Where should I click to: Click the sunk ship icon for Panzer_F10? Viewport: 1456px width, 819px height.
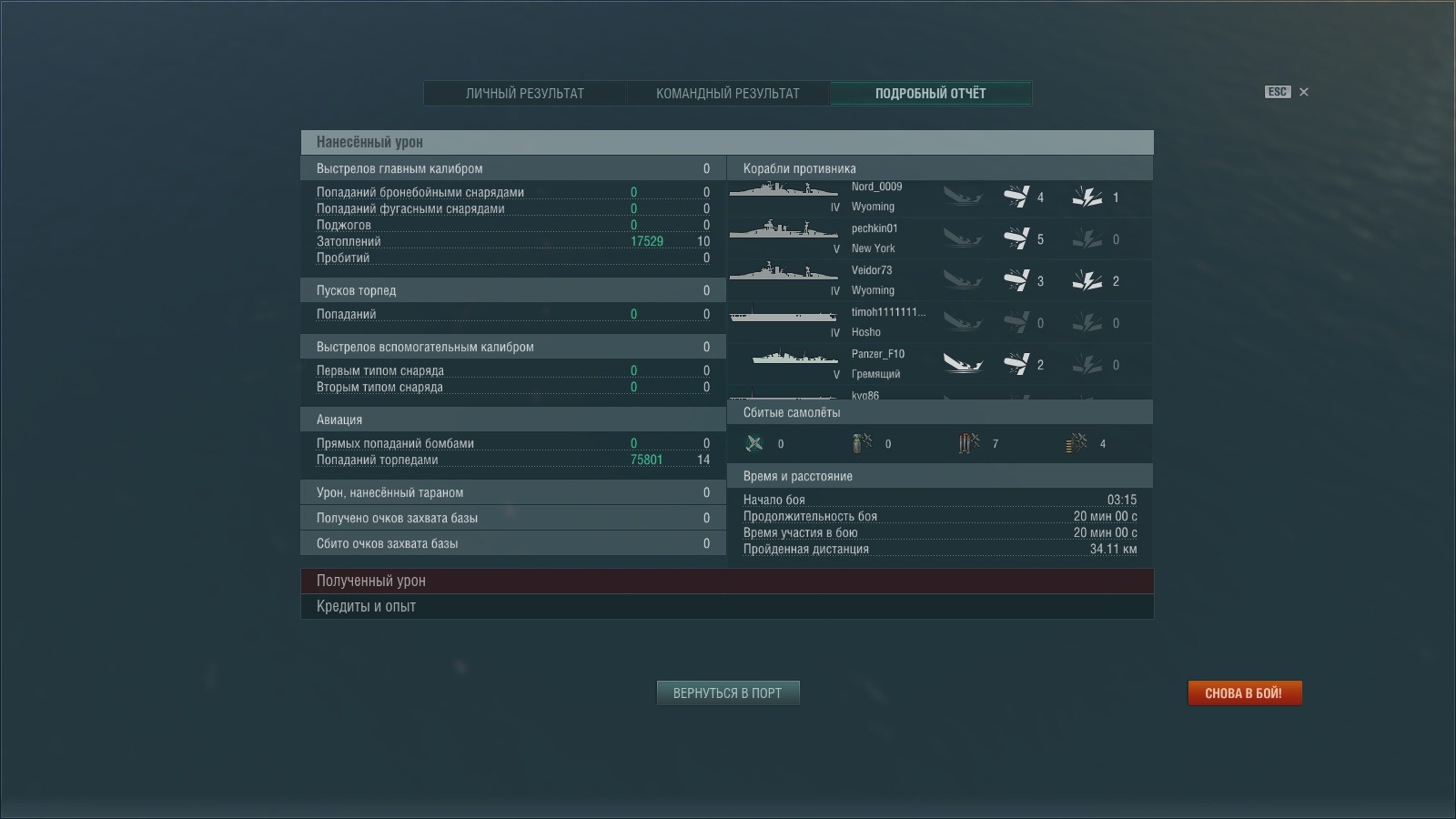click(x=962, y=364)
